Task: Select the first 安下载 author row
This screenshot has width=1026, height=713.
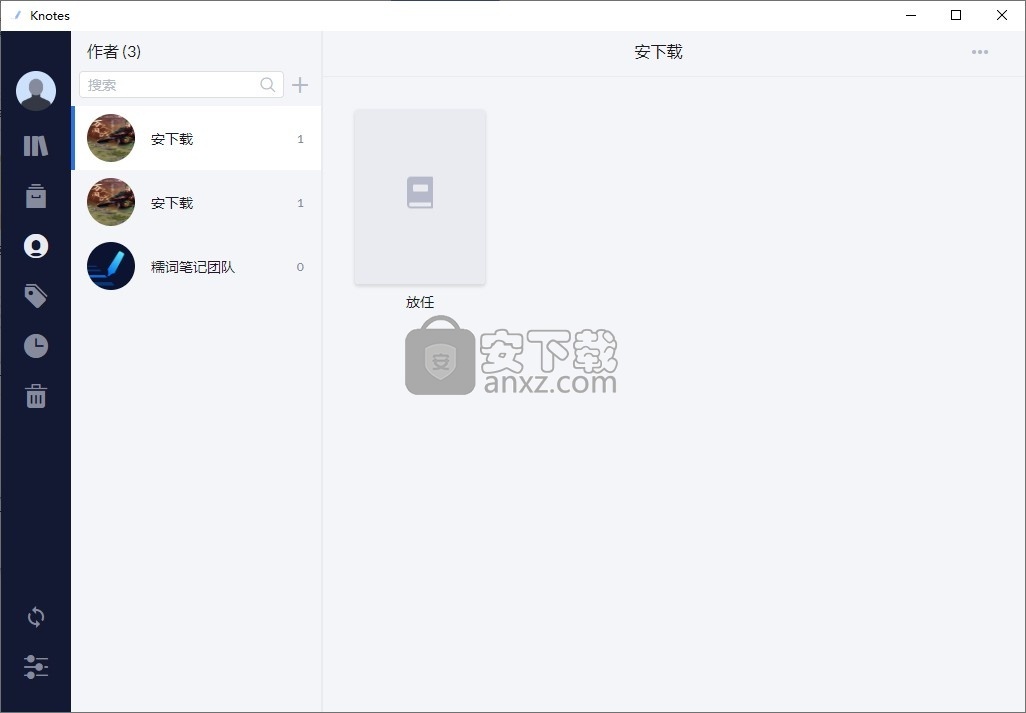Action: pos(196,138)
